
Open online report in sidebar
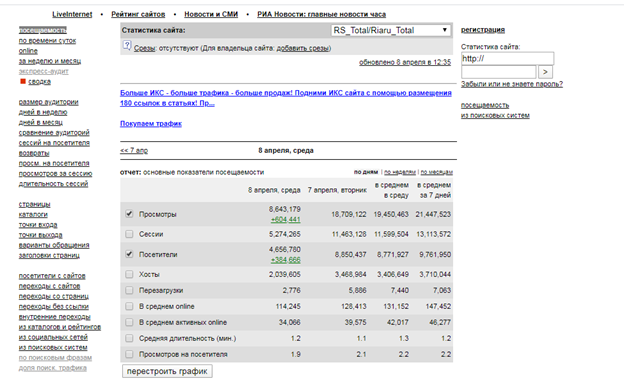click(x=28, y=51)
